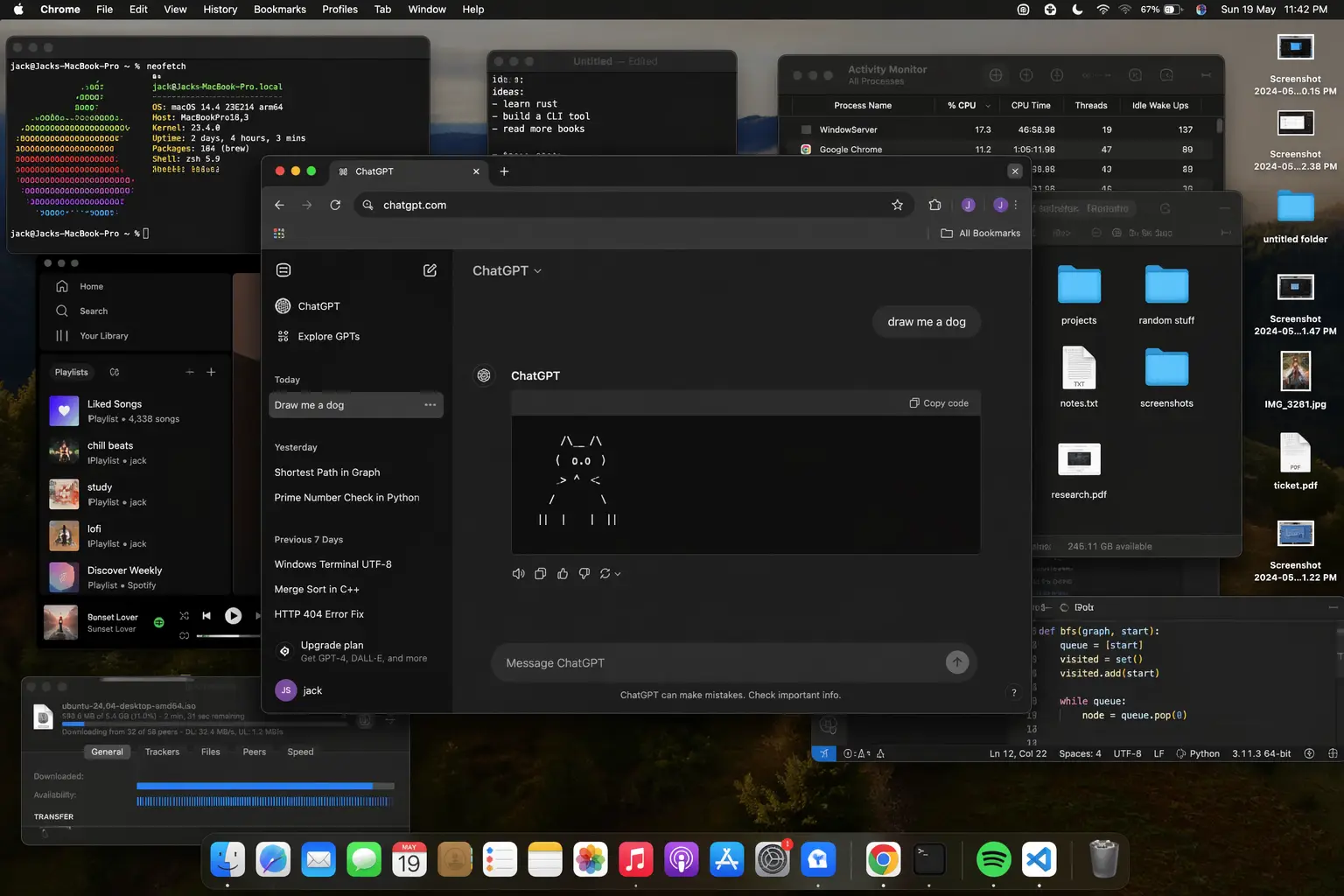
Task: Open the Explore GPTs sidebar entry
Action: pyautogui.click(x=317, y=336)
